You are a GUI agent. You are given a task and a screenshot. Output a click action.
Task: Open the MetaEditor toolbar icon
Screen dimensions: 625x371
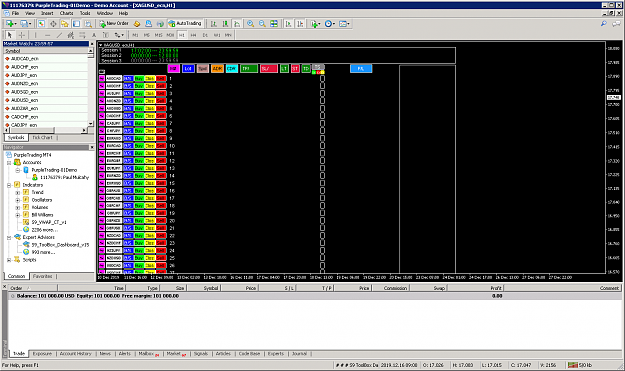click(x=137, y=24)
